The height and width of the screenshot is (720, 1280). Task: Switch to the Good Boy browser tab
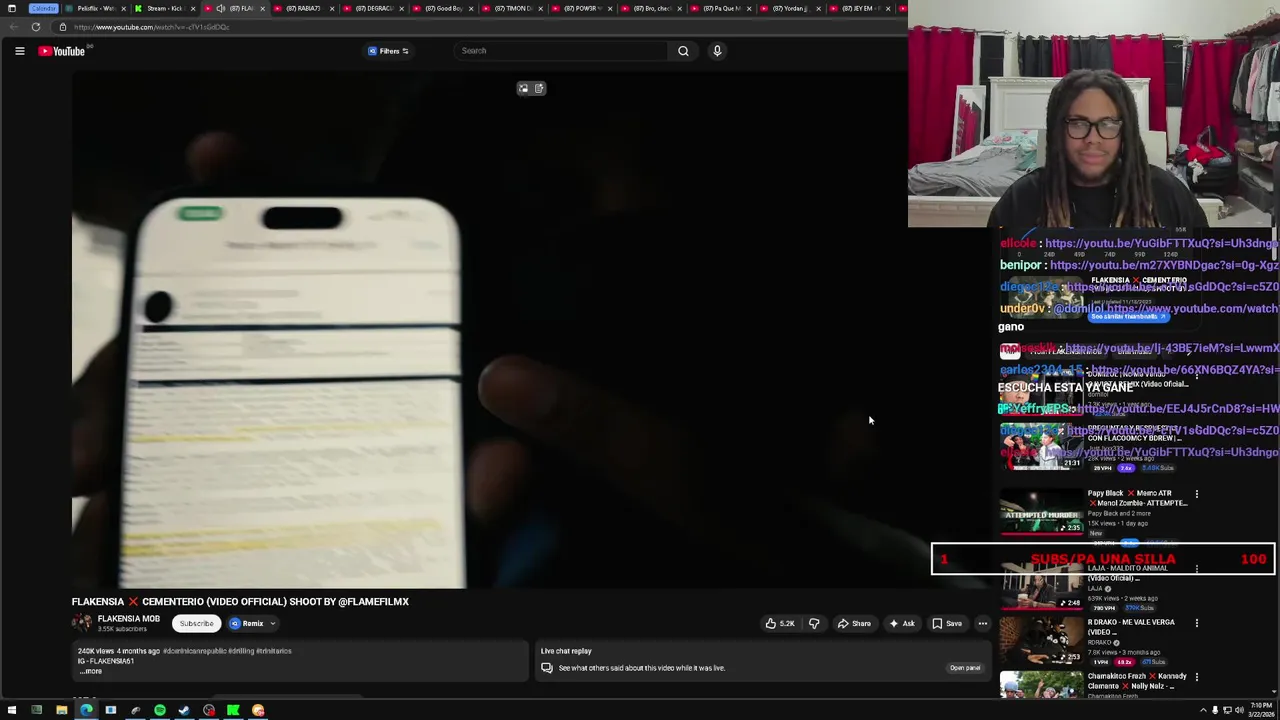pos(443,8)
